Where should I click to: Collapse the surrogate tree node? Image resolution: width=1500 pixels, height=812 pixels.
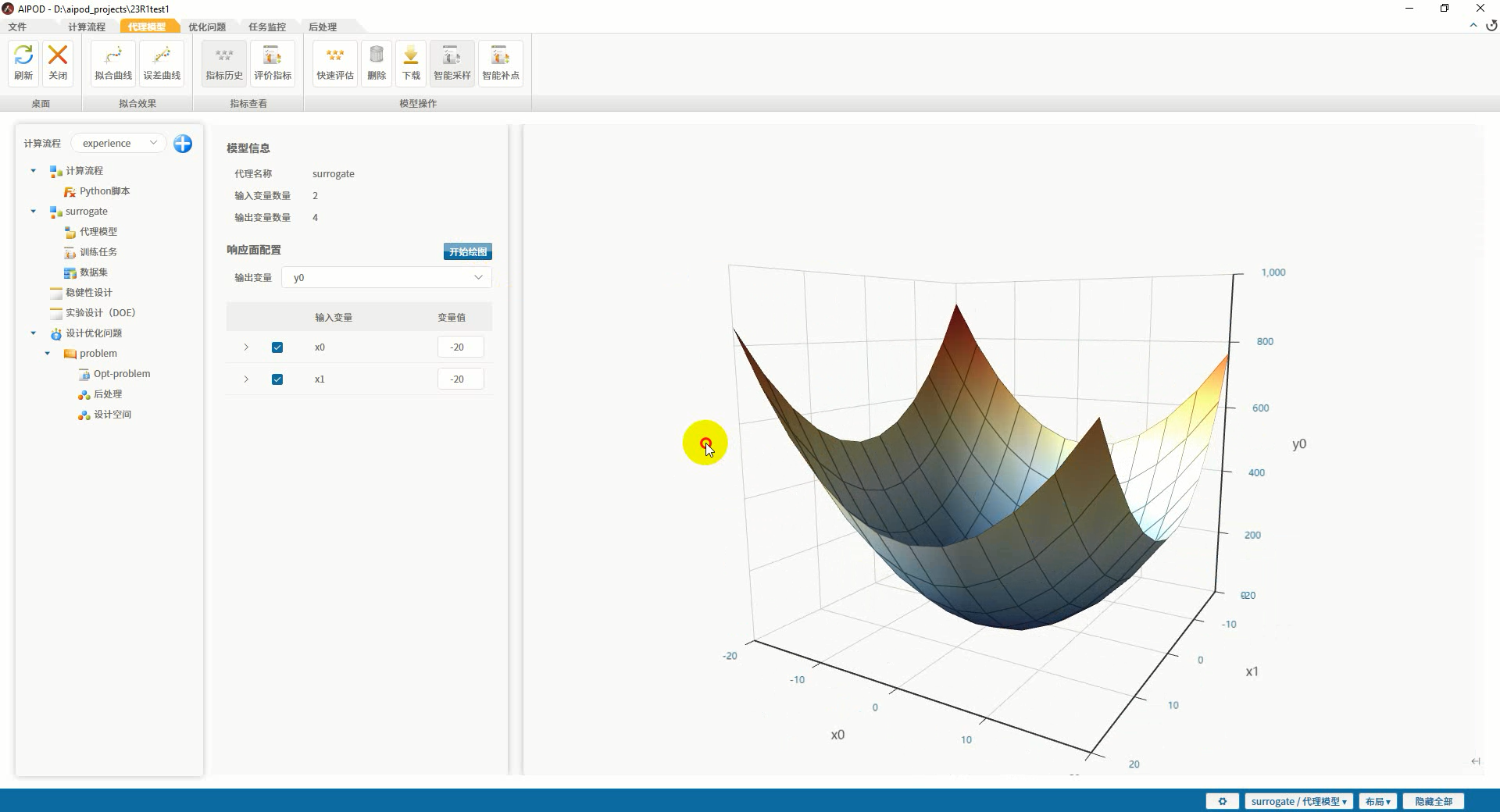tap(34, 212)
